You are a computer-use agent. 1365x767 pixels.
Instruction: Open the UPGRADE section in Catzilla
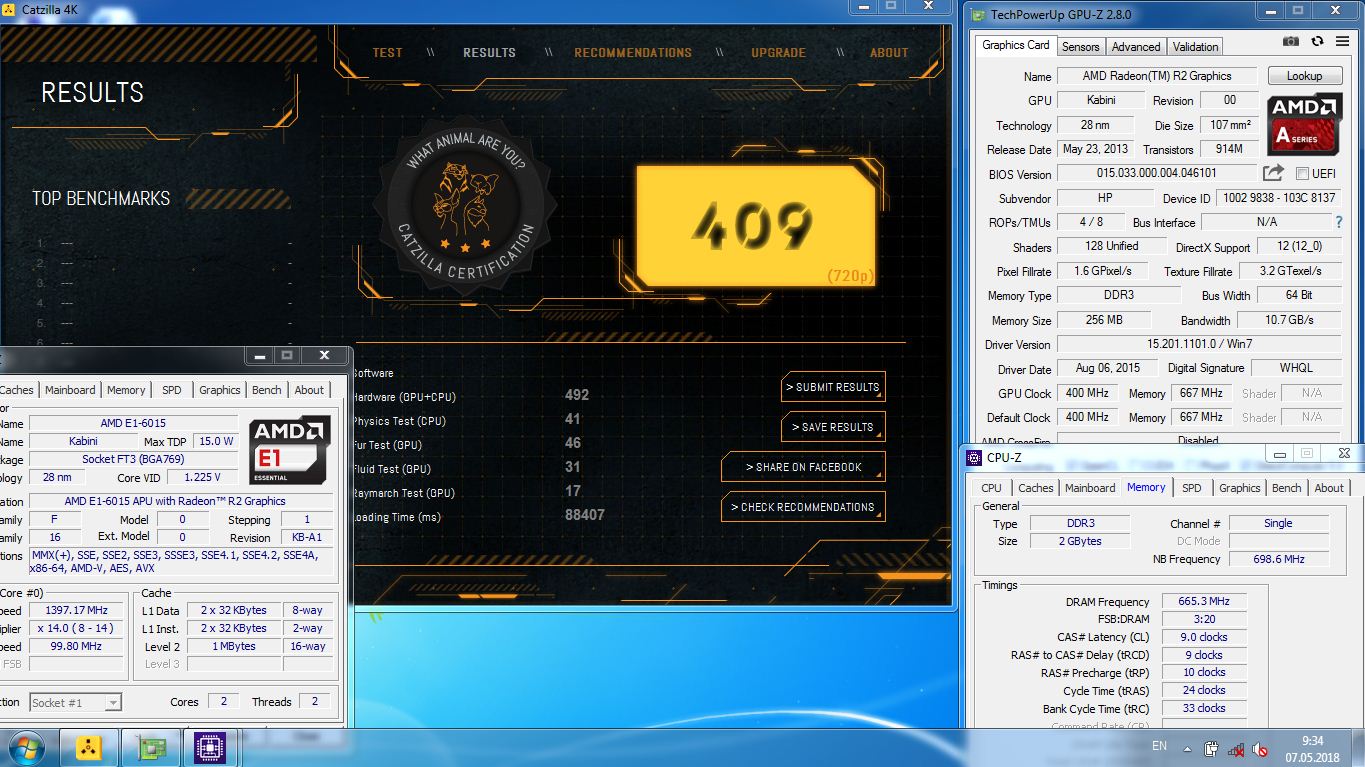[x=778, y=52]
